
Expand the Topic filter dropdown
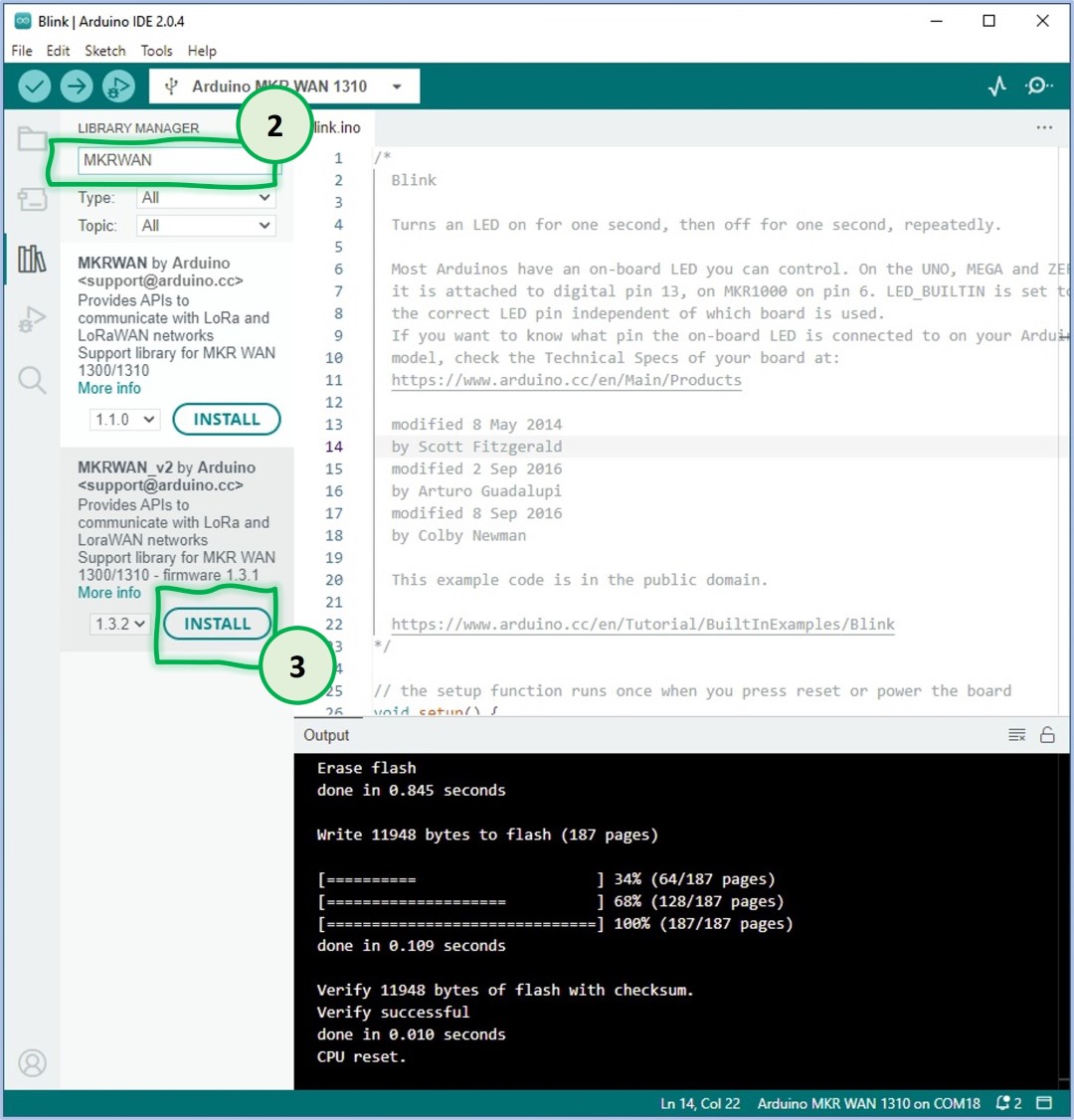[206, 226]
